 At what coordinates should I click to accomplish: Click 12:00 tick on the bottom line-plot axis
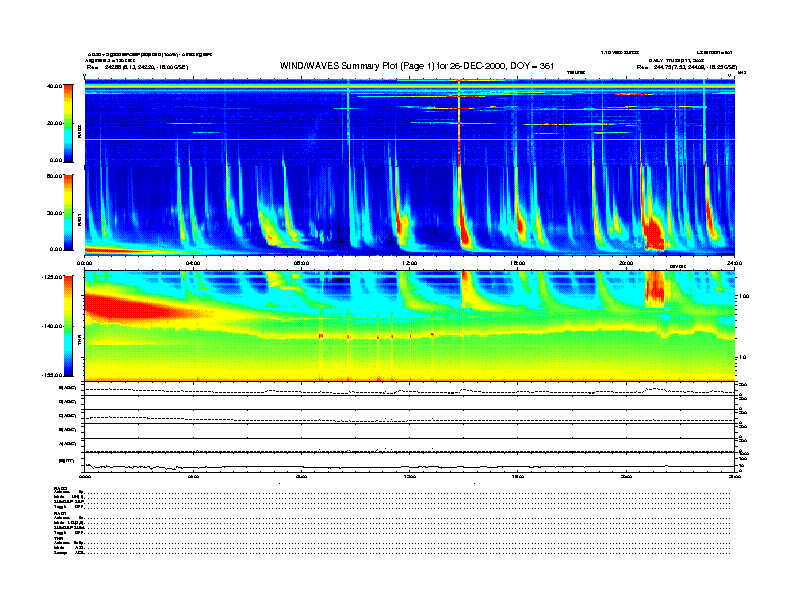click(x=410, y=476)
